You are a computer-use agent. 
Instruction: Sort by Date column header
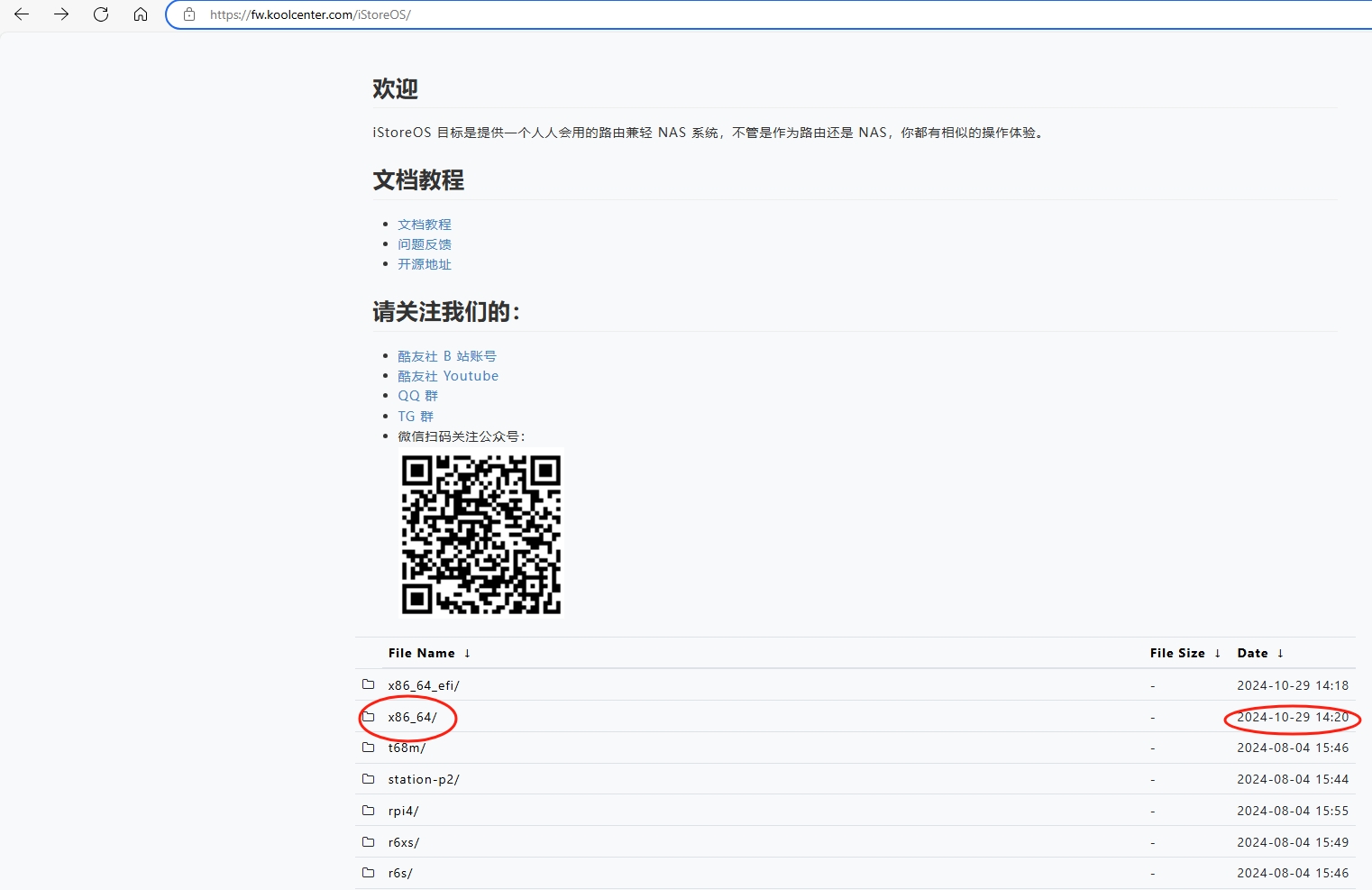1260,653
